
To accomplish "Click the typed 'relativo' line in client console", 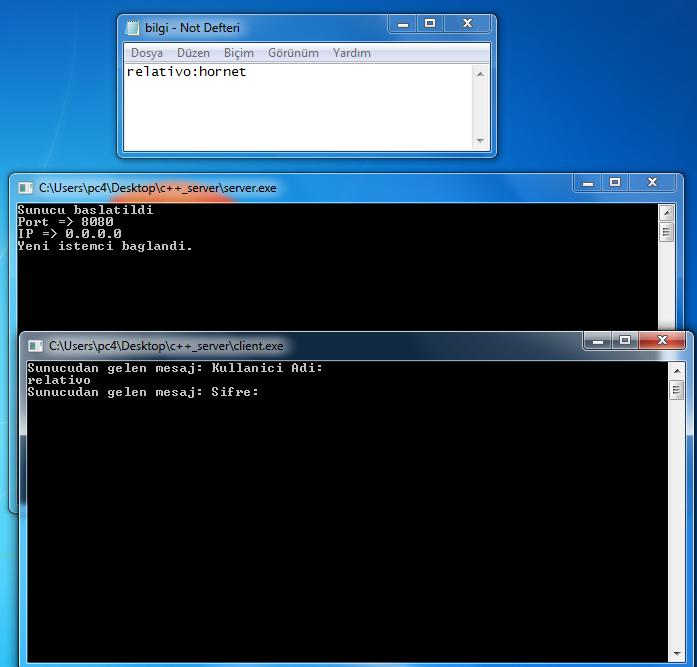I will pos(59,380).
